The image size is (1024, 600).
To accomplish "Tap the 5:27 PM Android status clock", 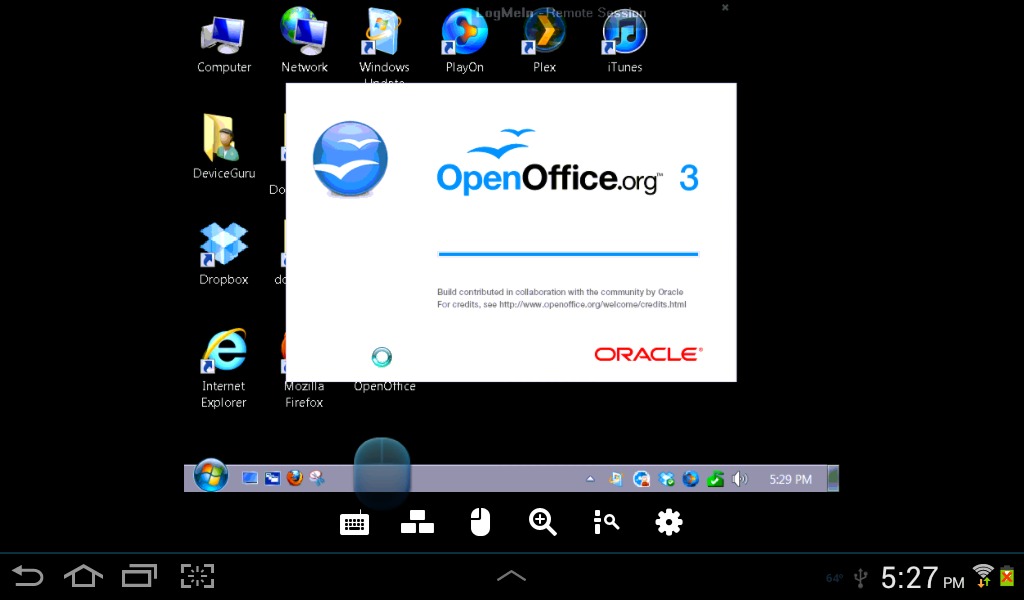I will coord(922,578).
